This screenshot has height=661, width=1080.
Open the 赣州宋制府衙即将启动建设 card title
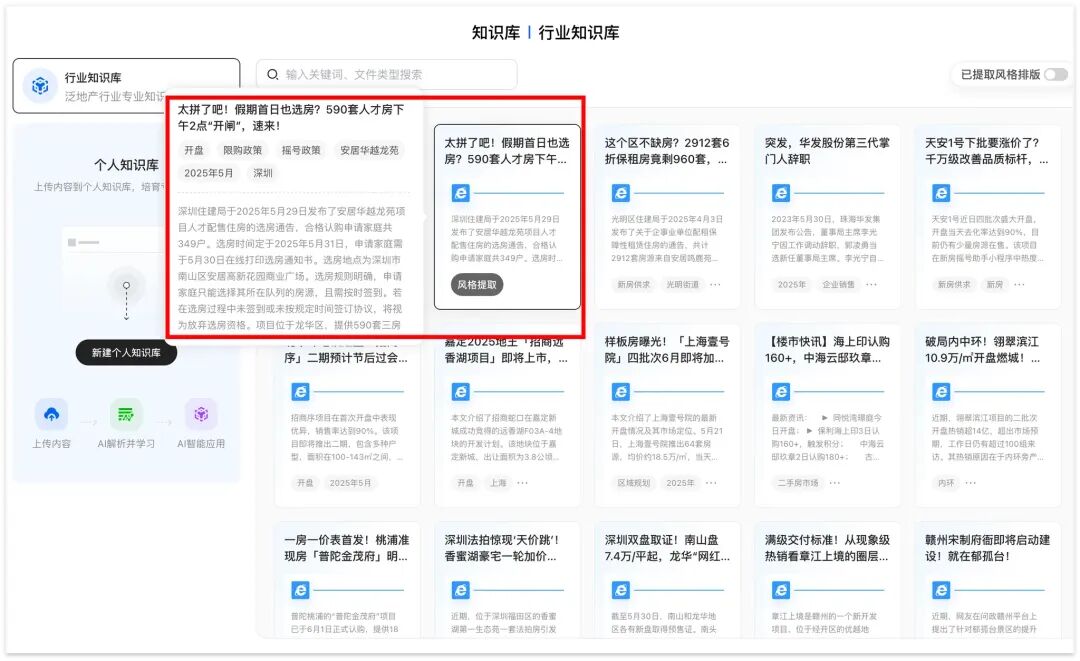(987, 548)
